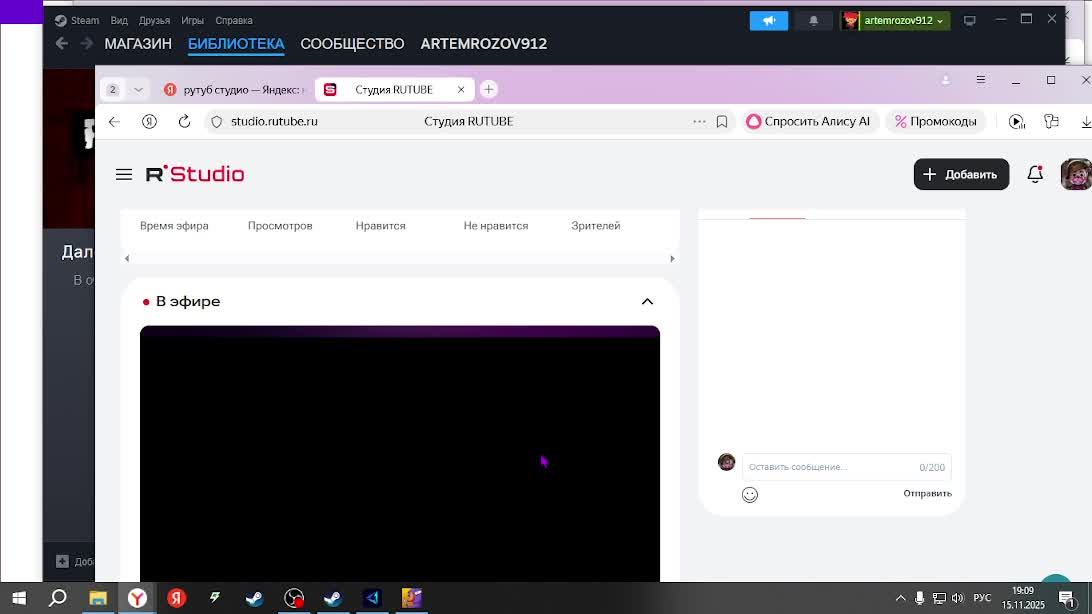
Task: Open the Windows Start menu
Action: (x=19, y=598)
